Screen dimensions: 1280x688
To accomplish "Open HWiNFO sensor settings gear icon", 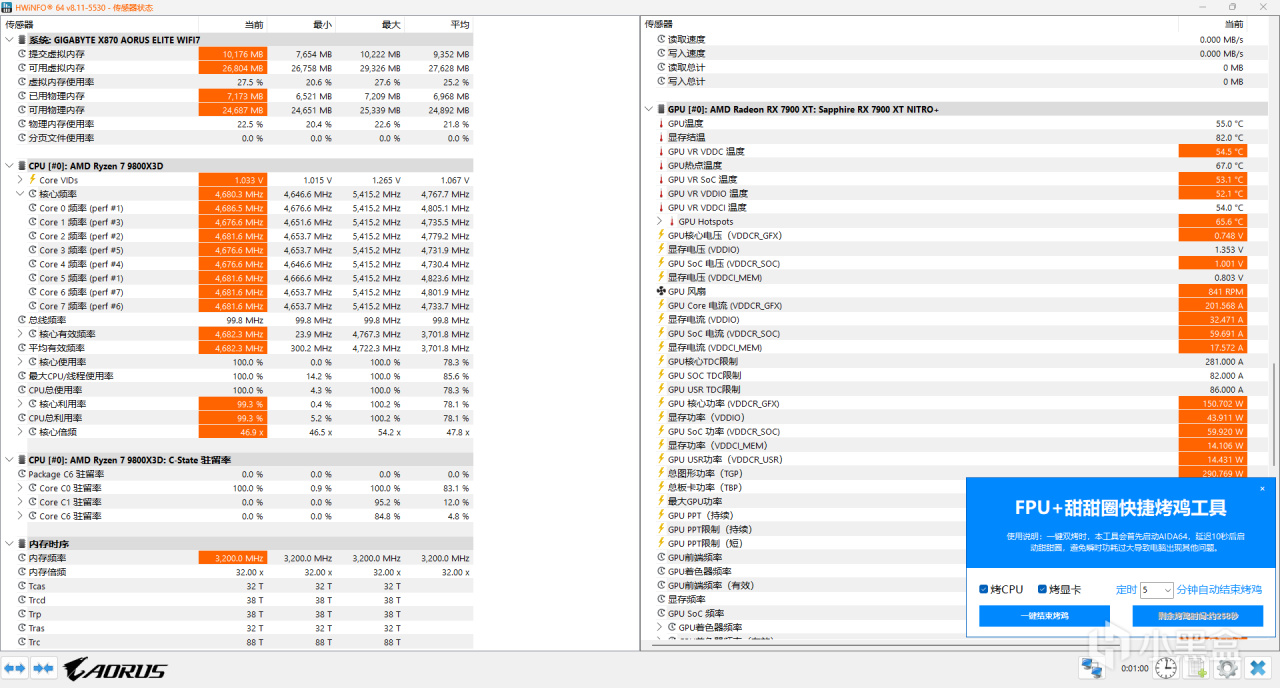I will [x=1228, y=669].
